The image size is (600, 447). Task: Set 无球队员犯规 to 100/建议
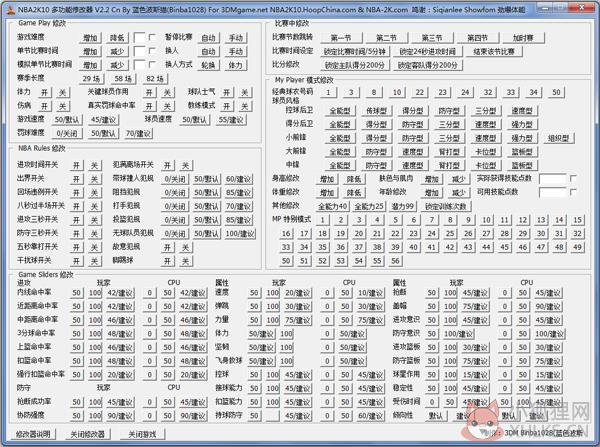pos(240,234)
